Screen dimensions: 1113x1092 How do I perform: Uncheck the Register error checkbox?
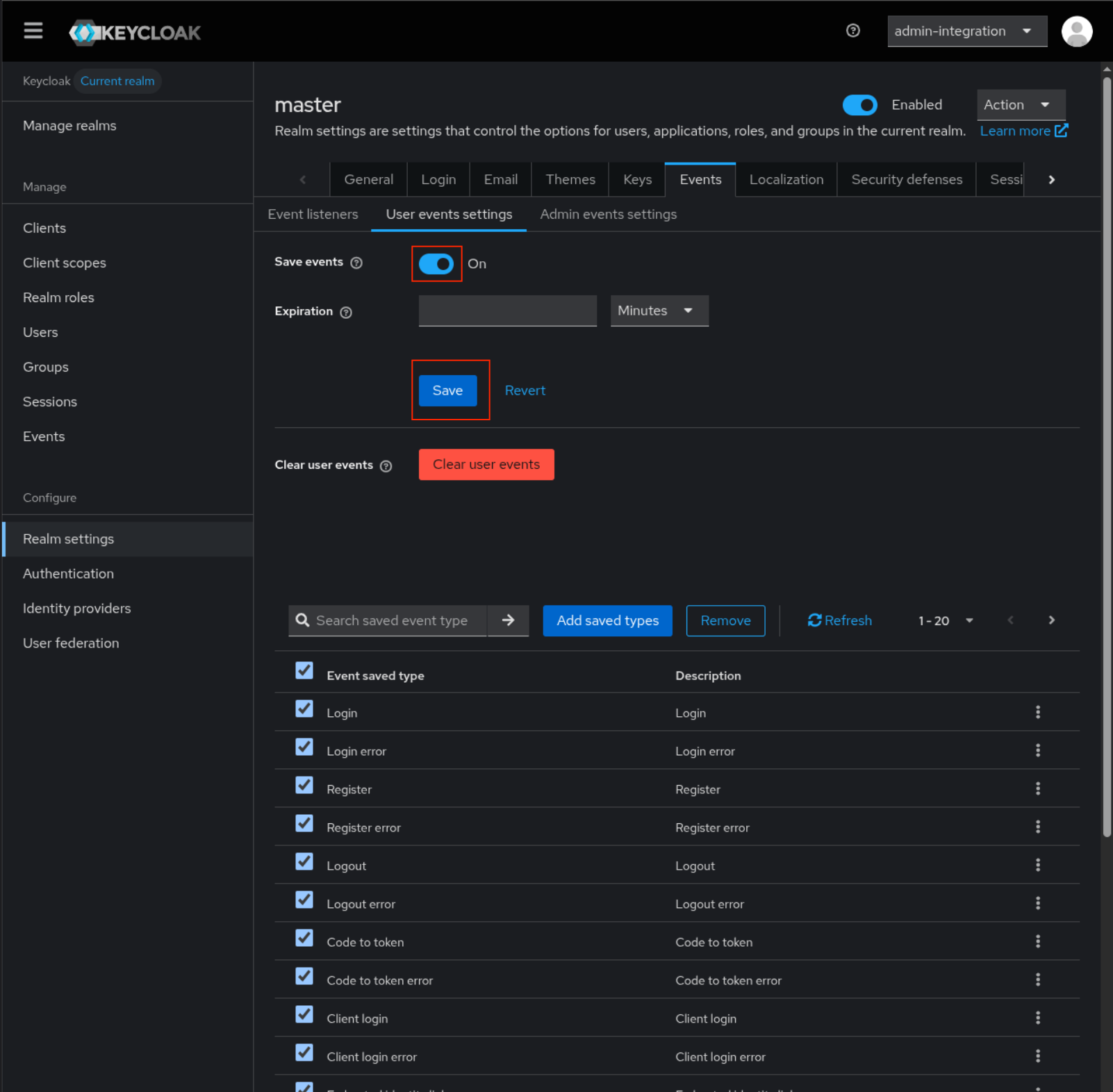[304, 824]
